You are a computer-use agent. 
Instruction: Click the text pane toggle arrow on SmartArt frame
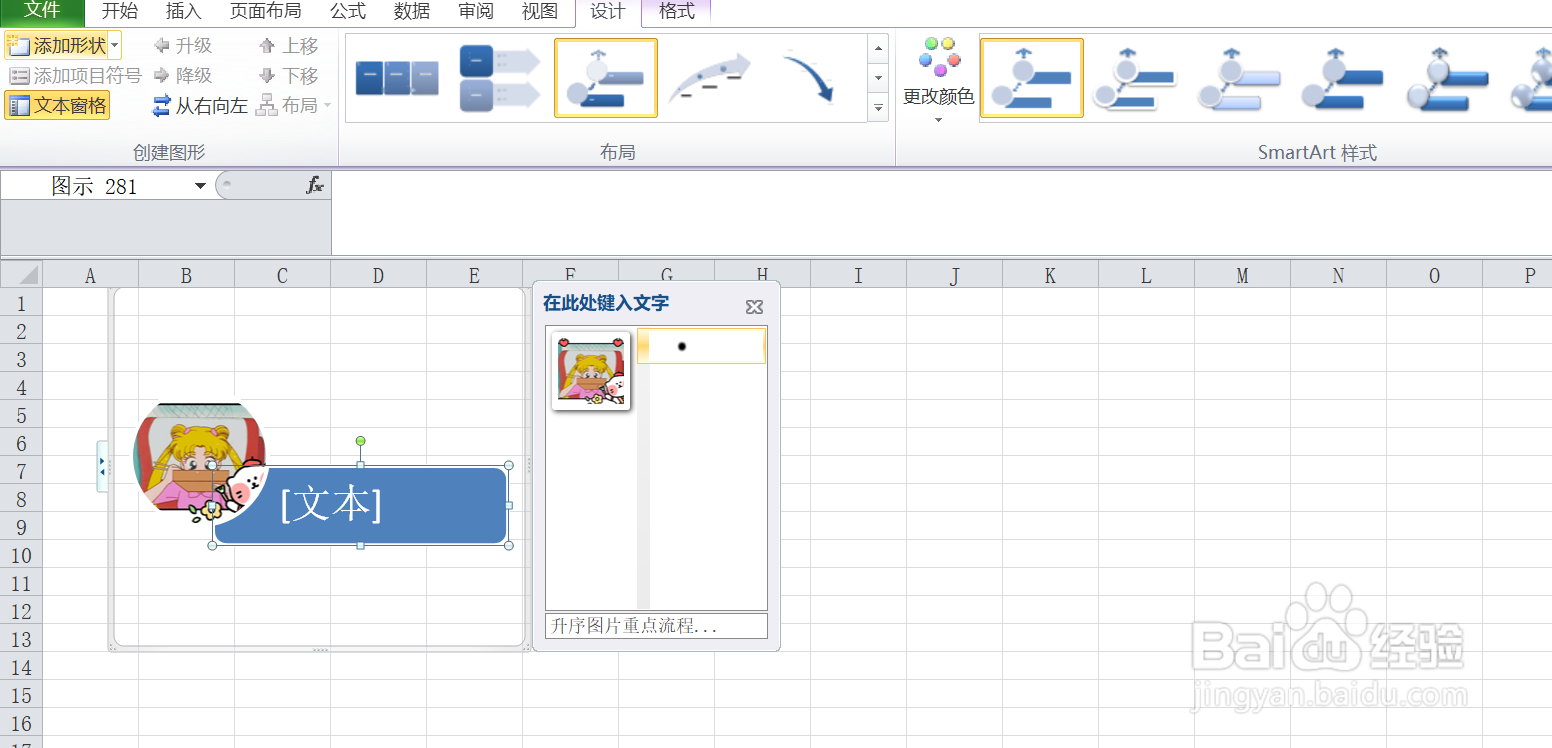click(102, 466)
